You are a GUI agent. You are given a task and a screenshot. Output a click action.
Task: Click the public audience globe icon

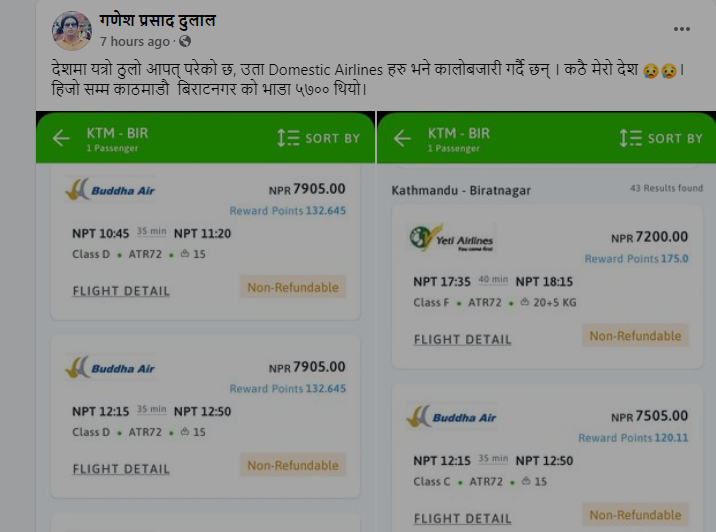(184, 42)
